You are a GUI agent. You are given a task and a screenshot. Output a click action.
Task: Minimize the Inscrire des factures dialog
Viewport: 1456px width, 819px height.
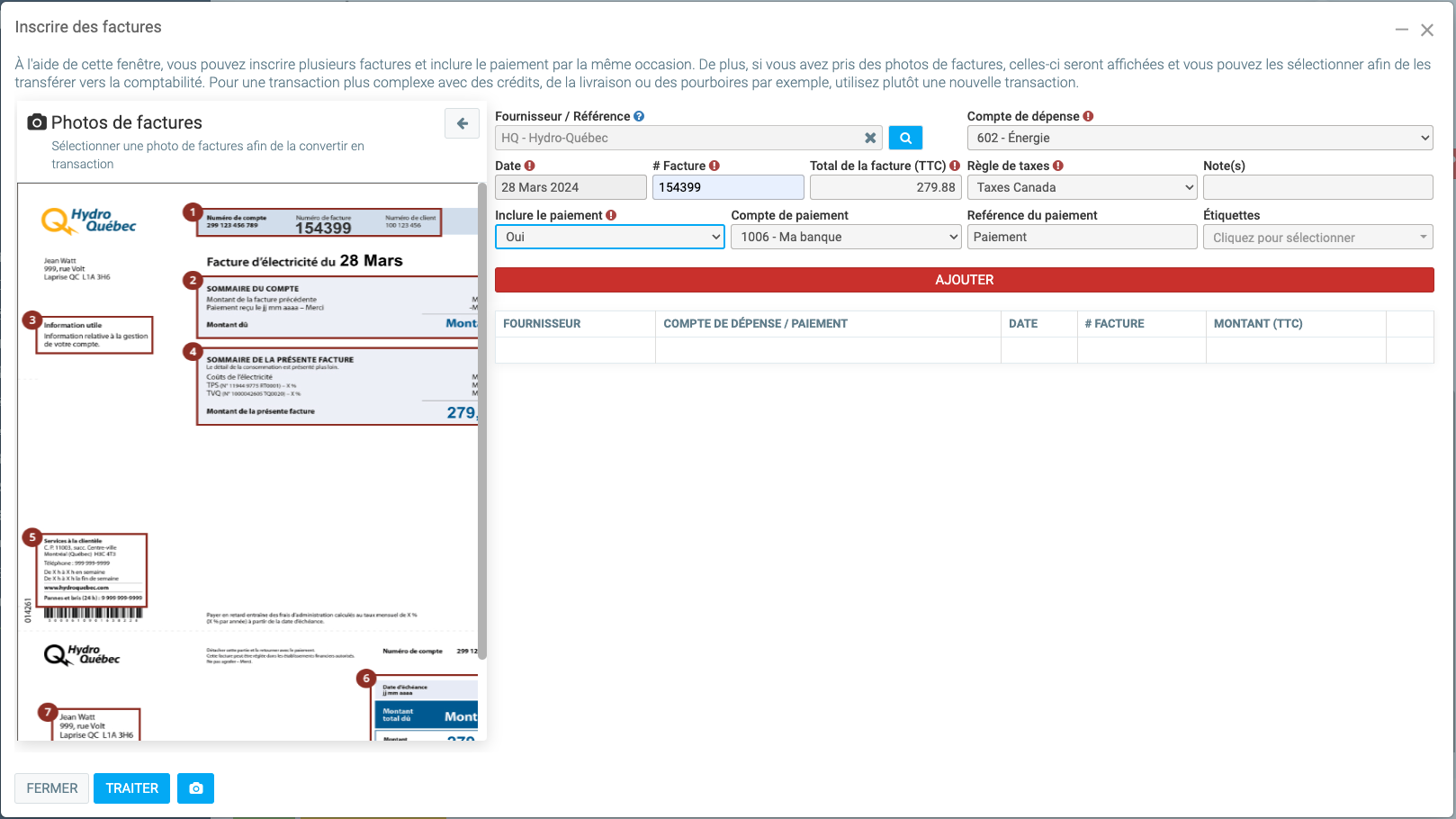(x=1401, y=30)
